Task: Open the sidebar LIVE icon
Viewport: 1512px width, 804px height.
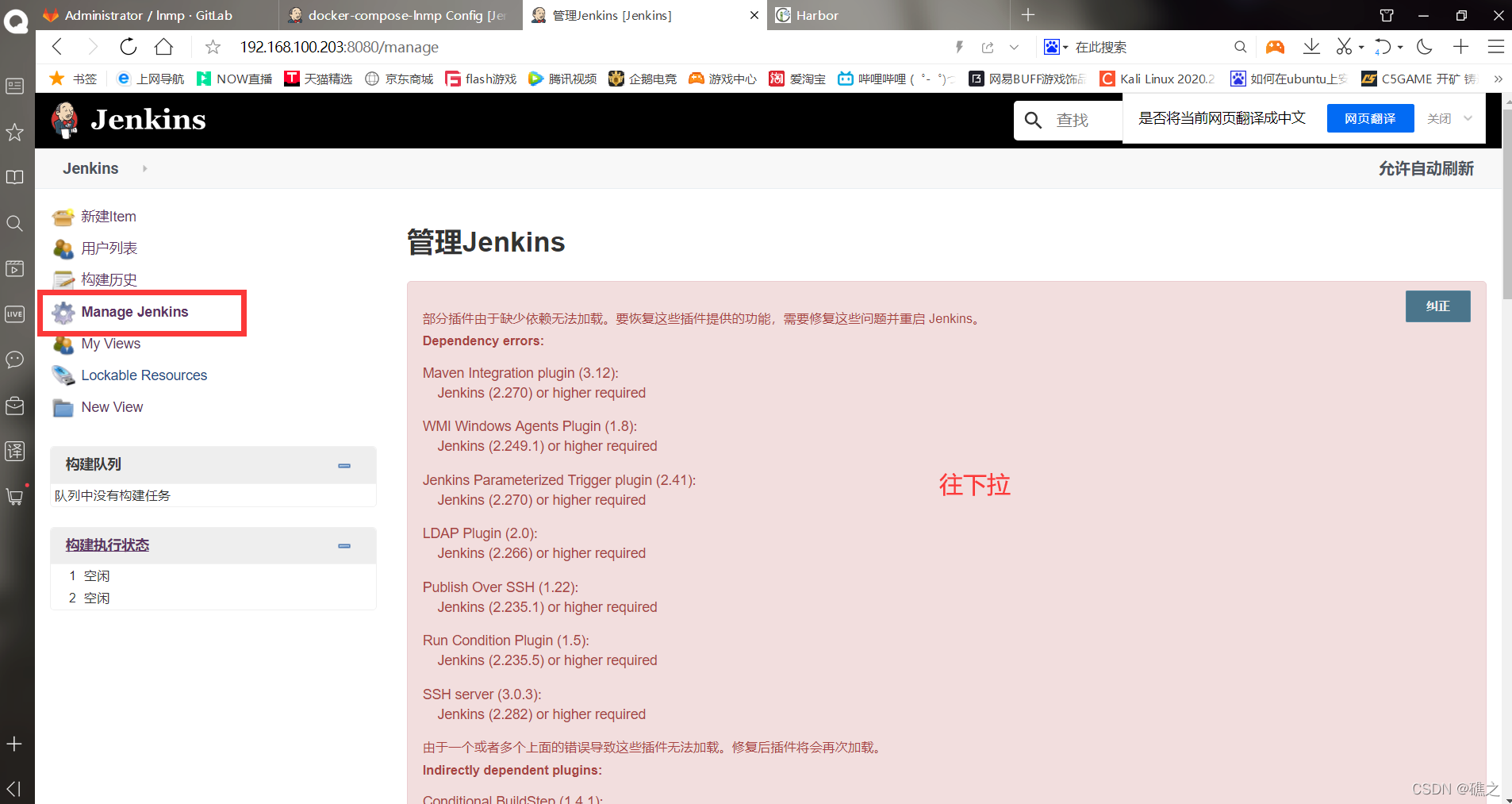Action: click(15, 314)
